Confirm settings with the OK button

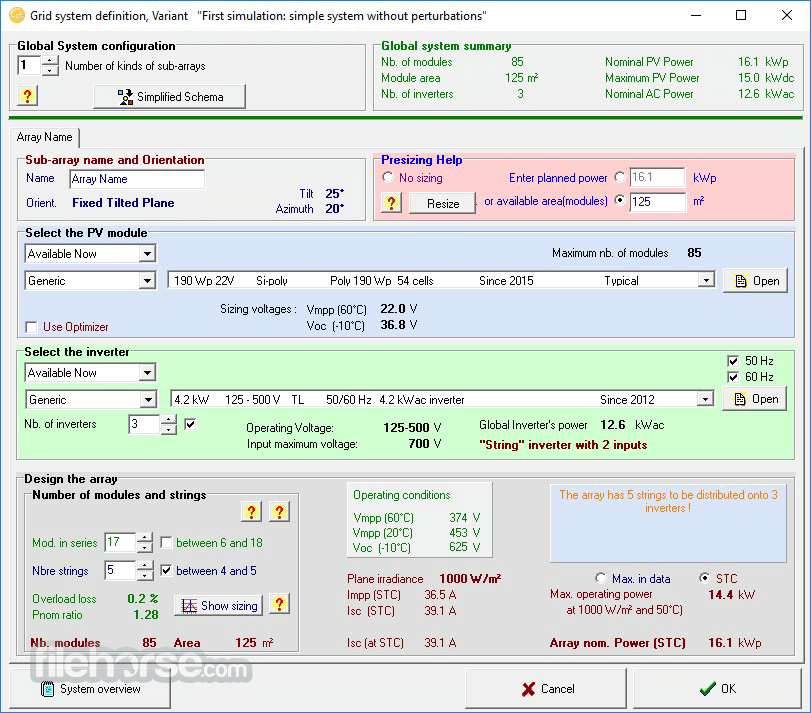[x=717, y=689]
